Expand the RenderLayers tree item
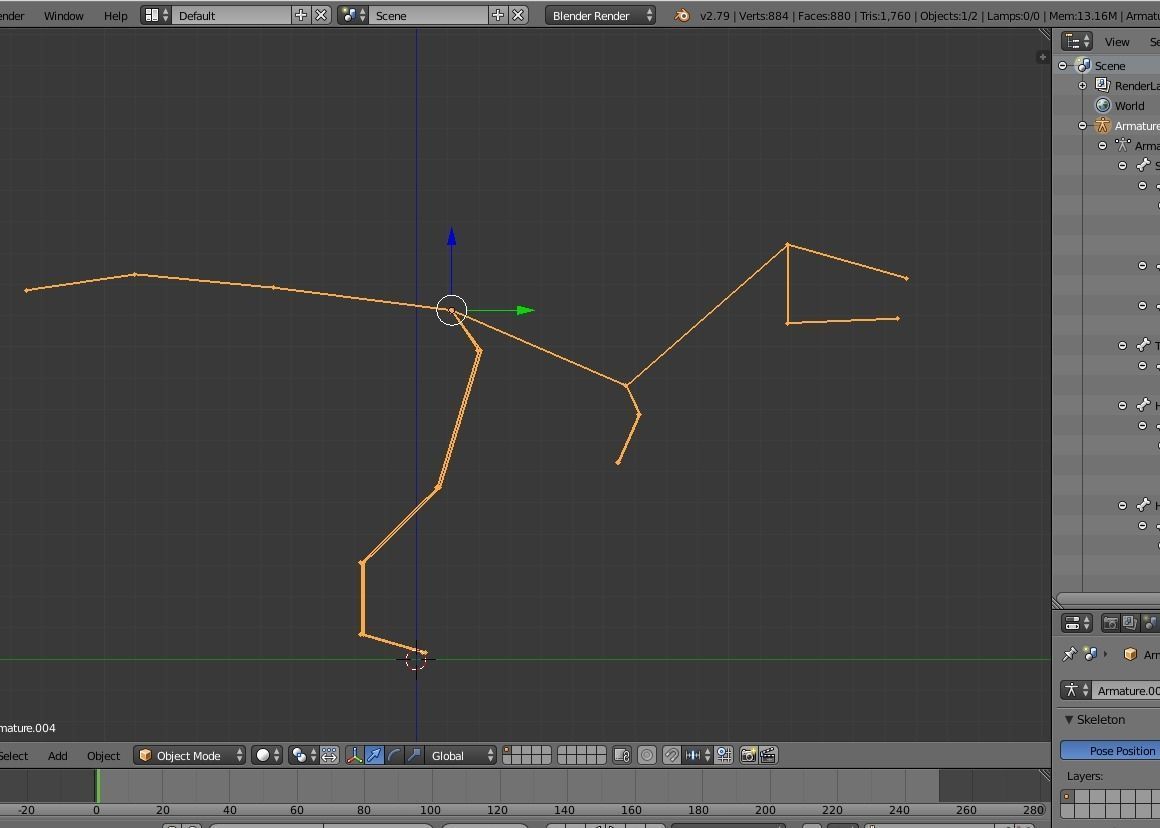The width and height of the screenshot is (1160, 828). [1082, 86]
